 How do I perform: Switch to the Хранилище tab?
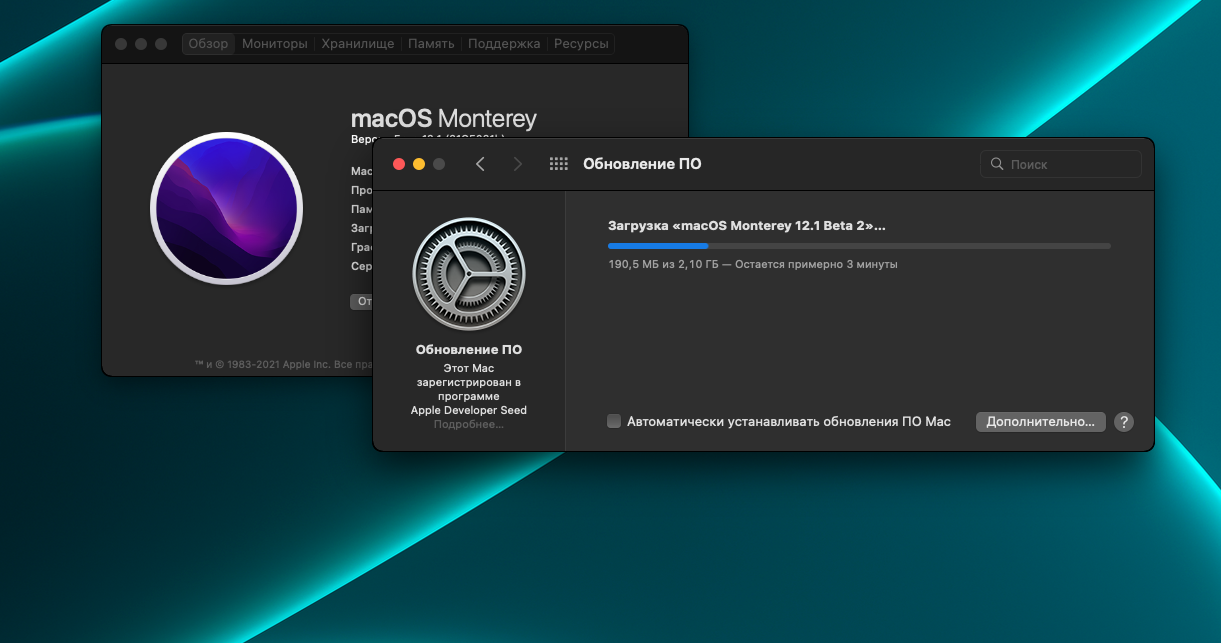[x=357, y=44]
